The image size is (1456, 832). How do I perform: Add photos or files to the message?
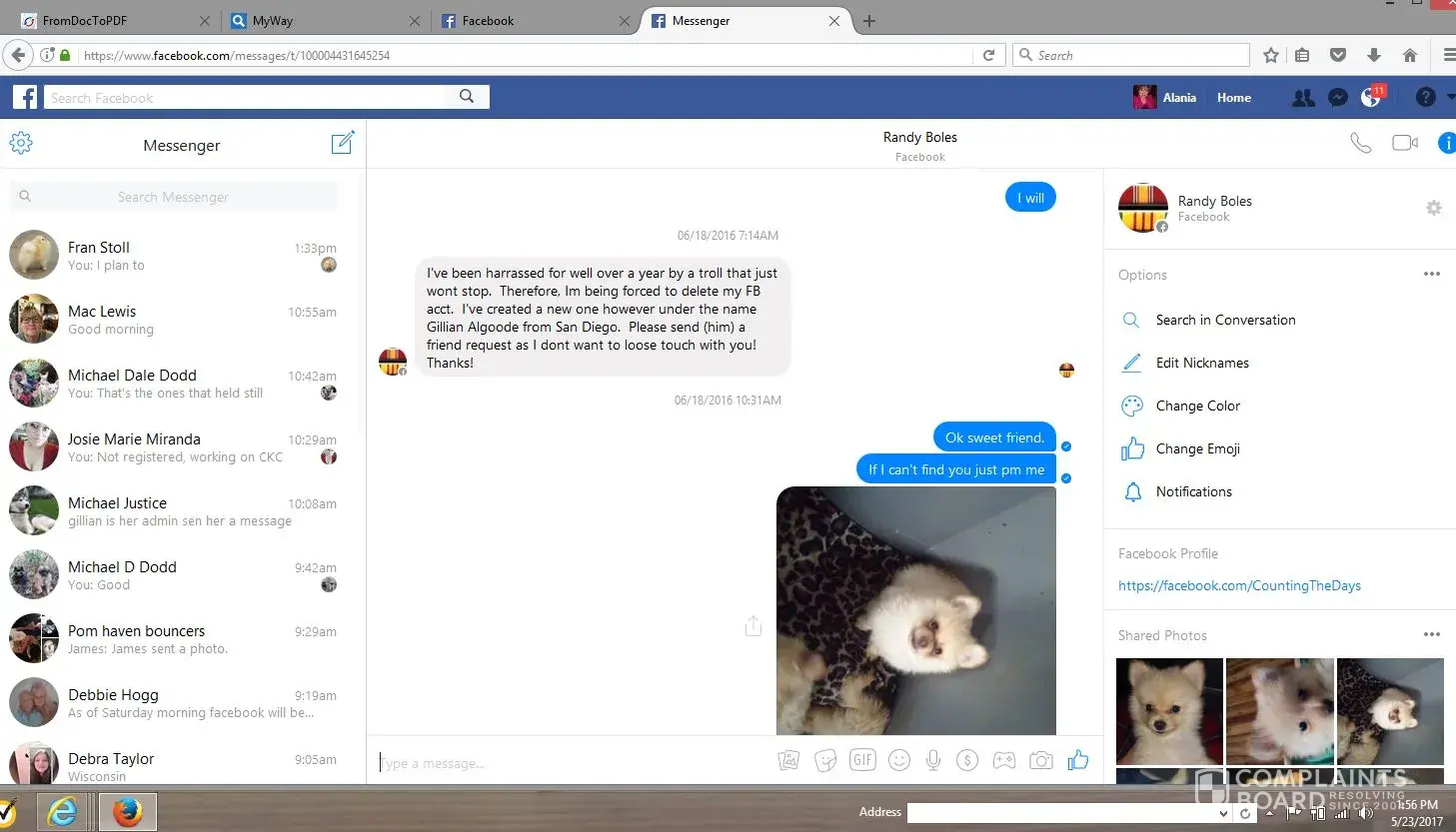pos(788,761)
